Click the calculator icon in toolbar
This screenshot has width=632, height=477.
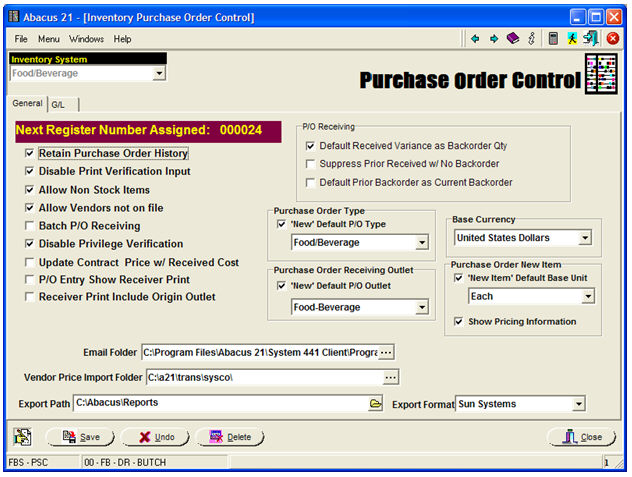[x=553, y=39]
